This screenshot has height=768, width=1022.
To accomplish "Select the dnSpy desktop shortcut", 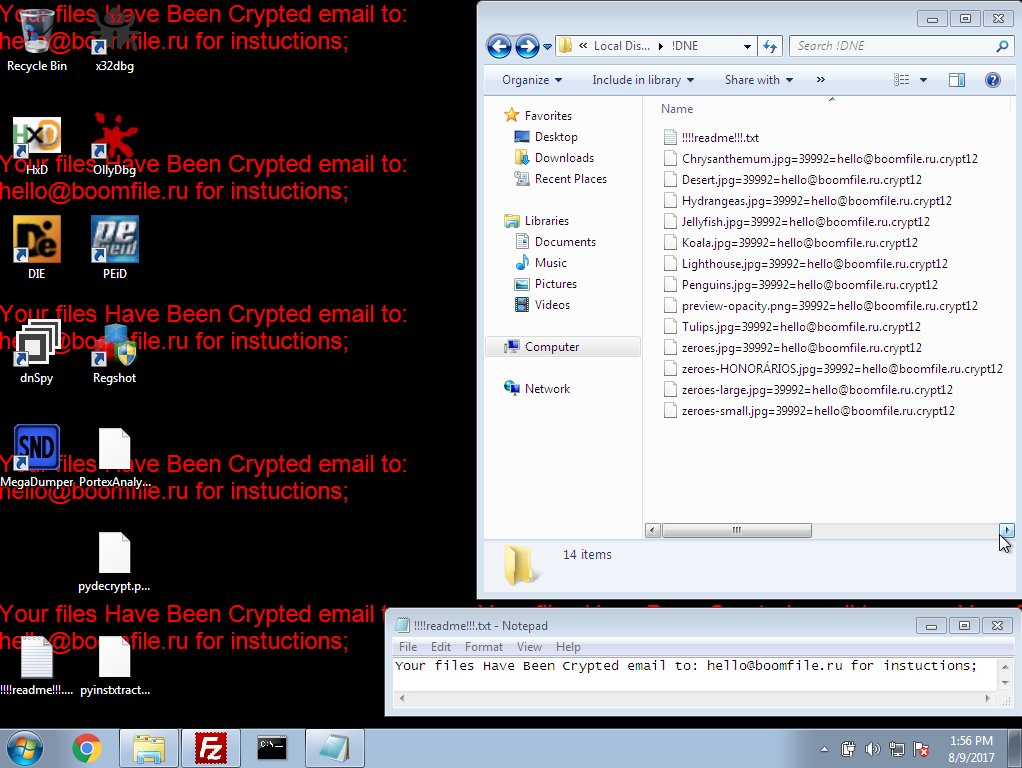I will click(36, 353).
